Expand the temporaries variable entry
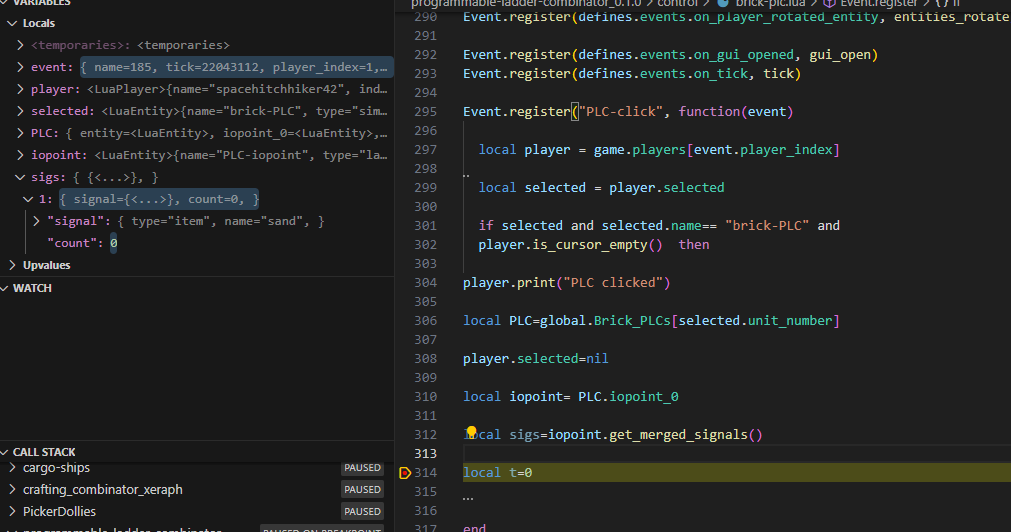The image size is (1011, 532). [21, 45]
